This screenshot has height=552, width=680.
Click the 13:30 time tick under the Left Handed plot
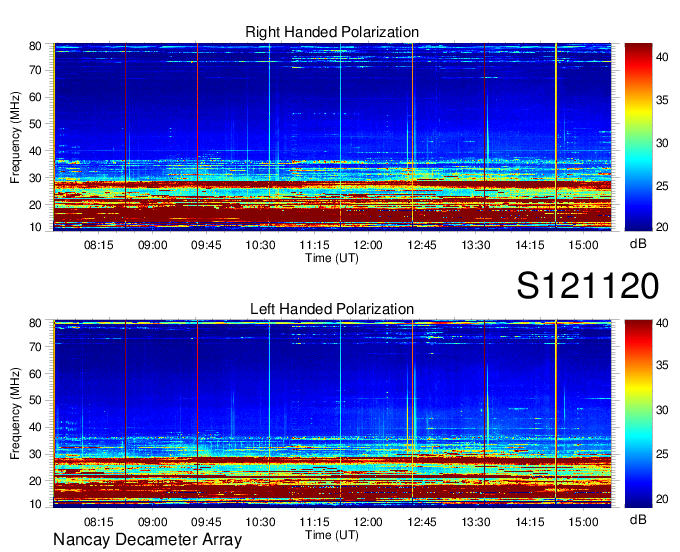tap(476, 522)
